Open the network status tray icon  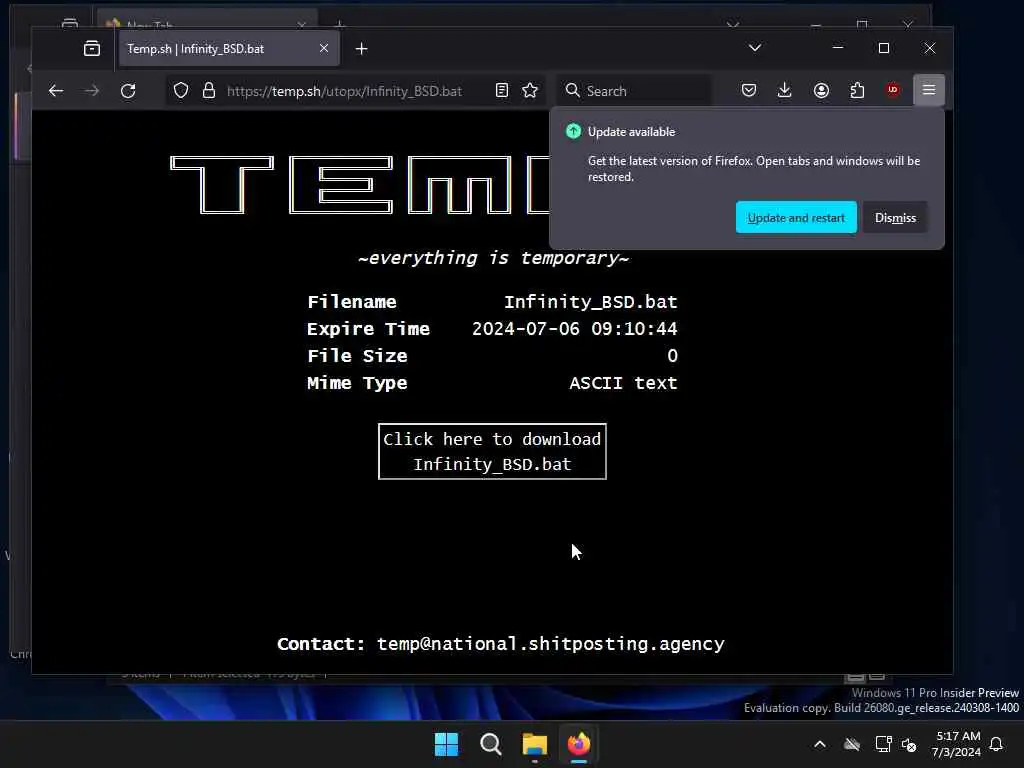pos(883,744)
